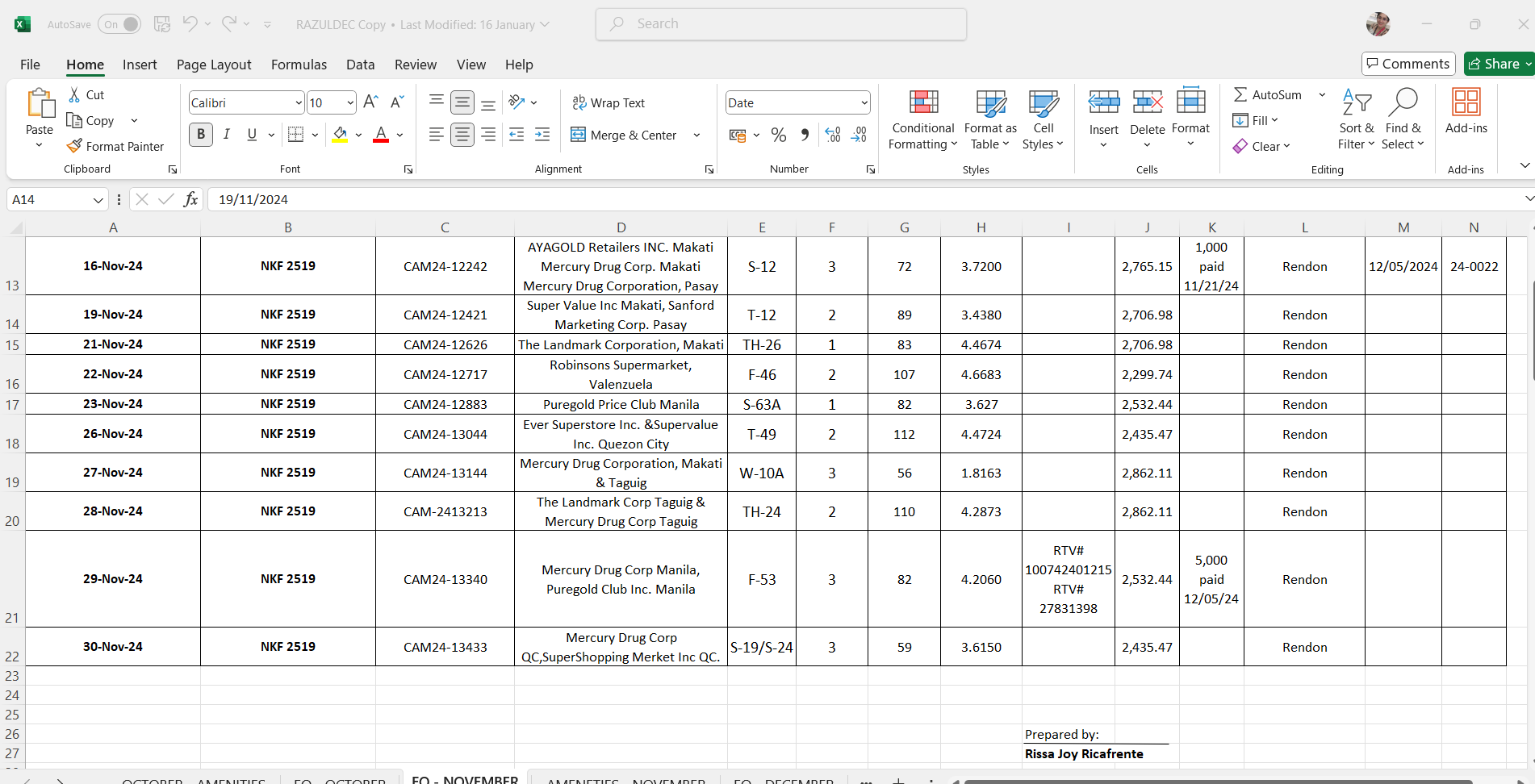
Task: Switch to the Formulas tab
Action: 299,65
